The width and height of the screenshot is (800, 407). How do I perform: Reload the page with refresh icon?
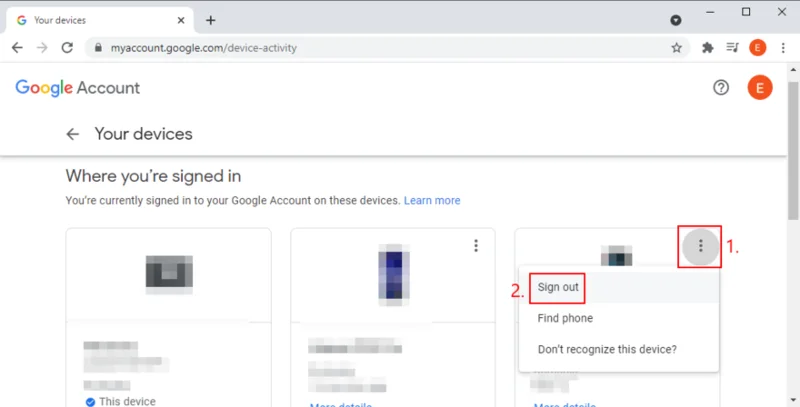point(67,48)
